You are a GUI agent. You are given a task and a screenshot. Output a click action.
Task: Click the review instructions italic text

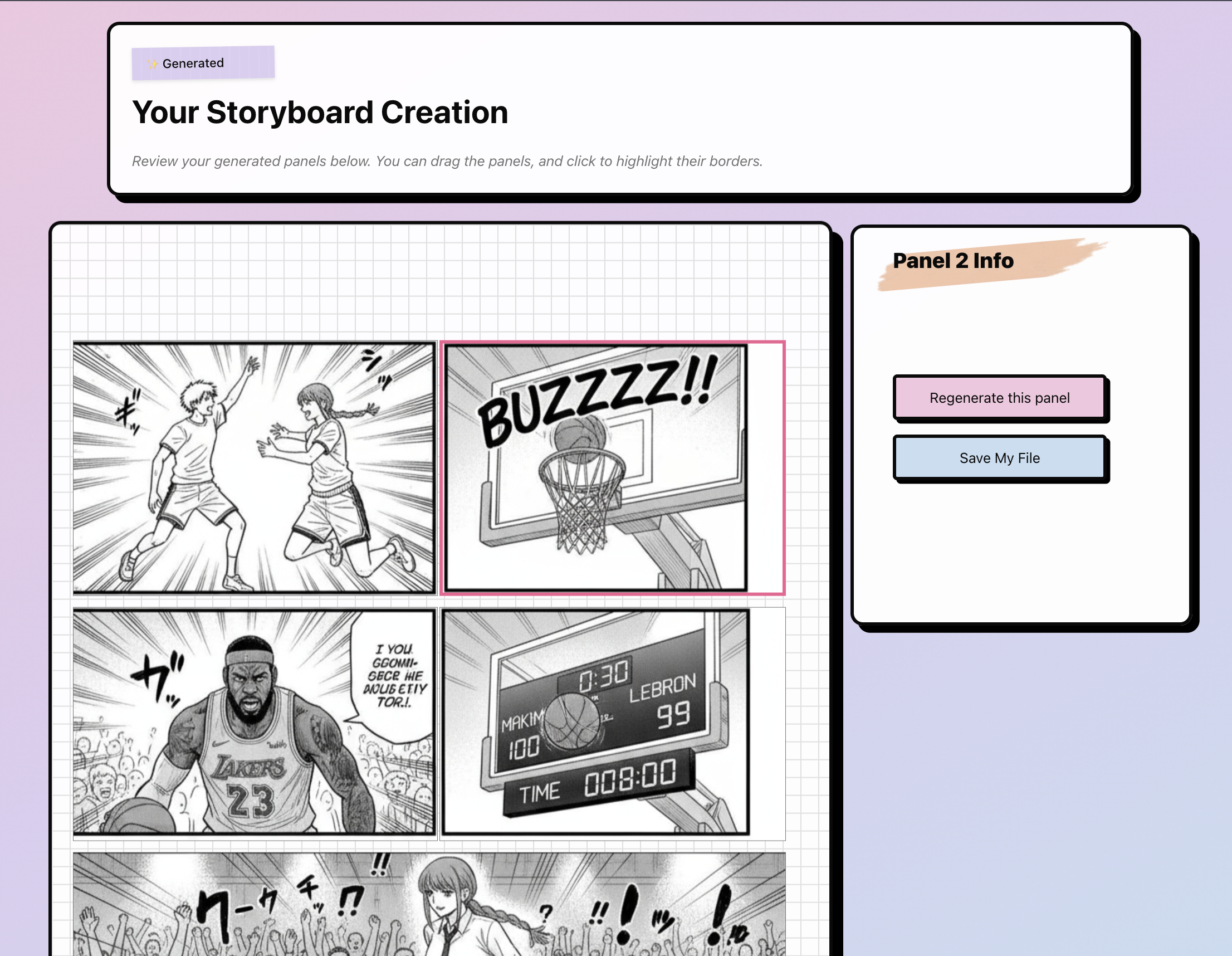[x=447, y=162]
